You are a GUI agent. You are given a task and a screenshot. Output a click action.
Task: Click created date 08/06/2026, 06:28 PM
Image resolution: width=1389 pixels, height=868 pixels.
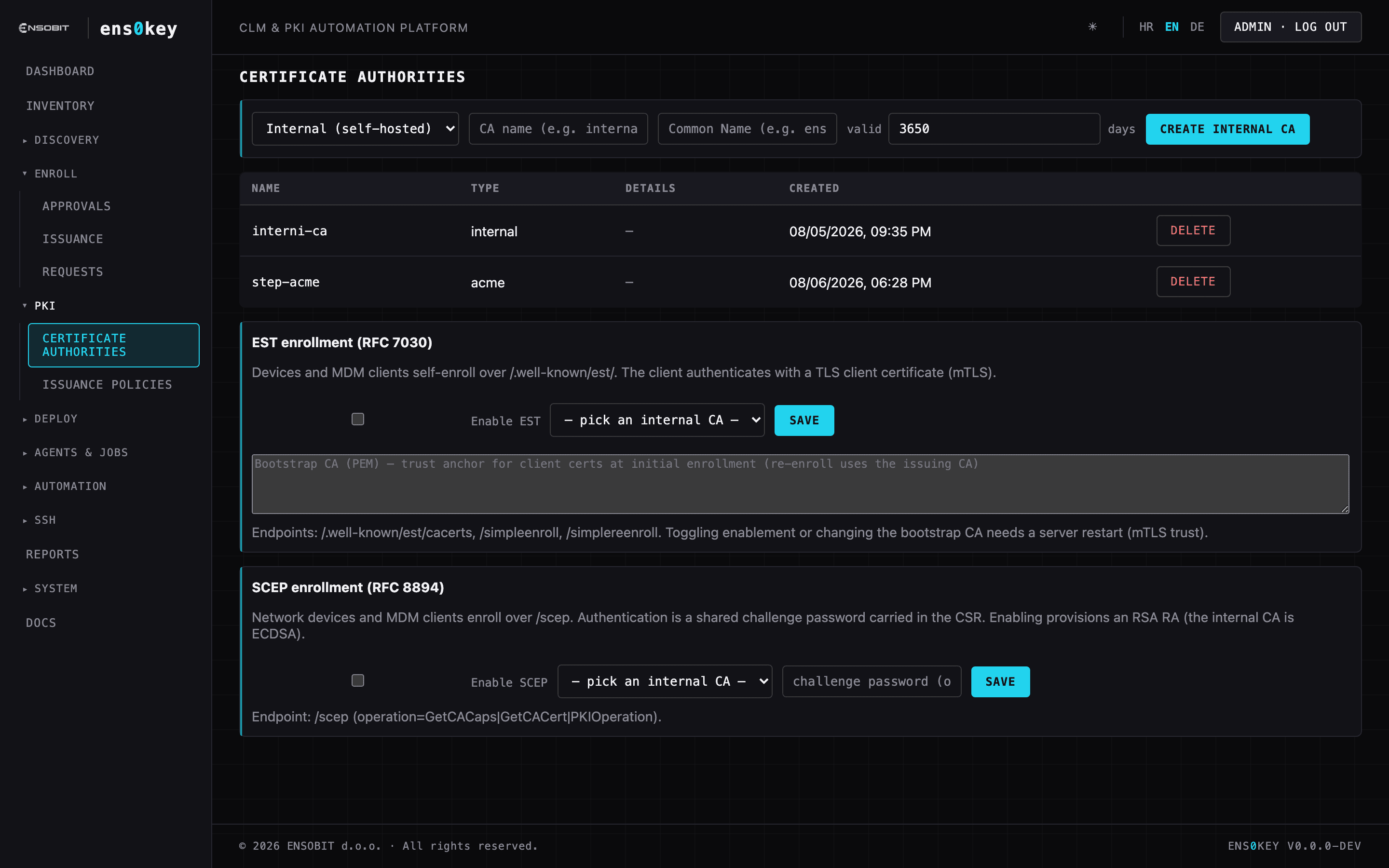pyautogui.click(x=860, y=283)
